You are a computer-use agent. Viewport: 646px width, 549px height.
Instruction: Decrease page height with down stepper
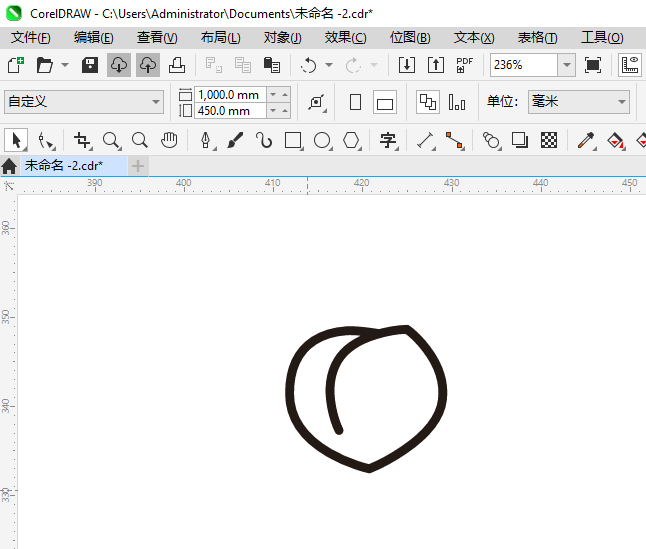coord(273,111)
